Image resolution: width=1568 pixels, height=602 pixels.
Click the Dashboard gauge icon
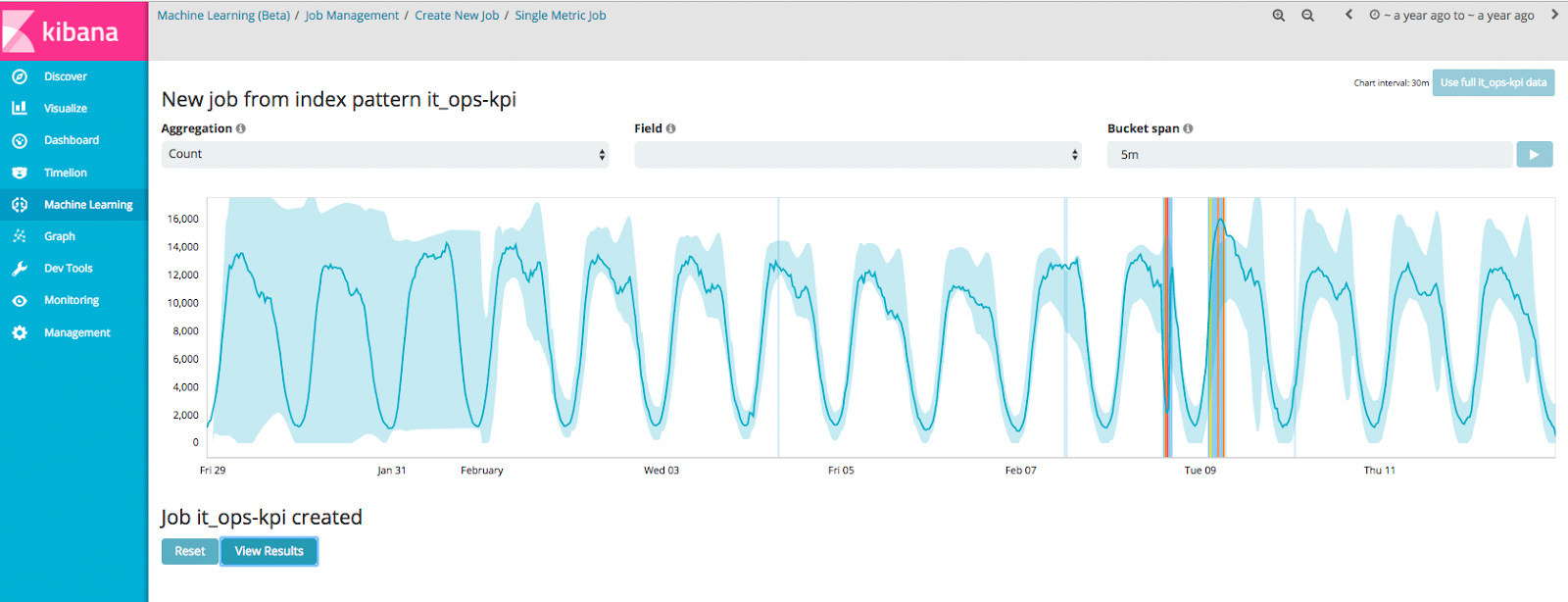tap(20, 140)
